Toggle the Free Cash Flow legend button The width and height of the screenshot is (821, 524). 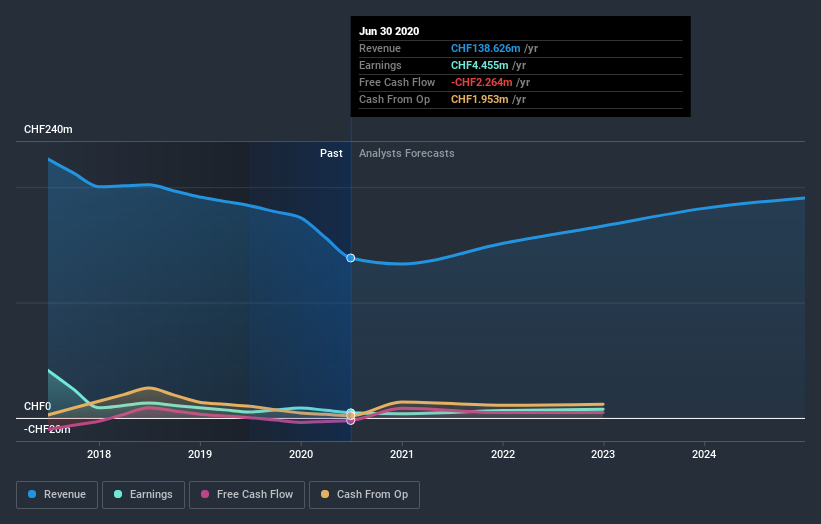247,495
